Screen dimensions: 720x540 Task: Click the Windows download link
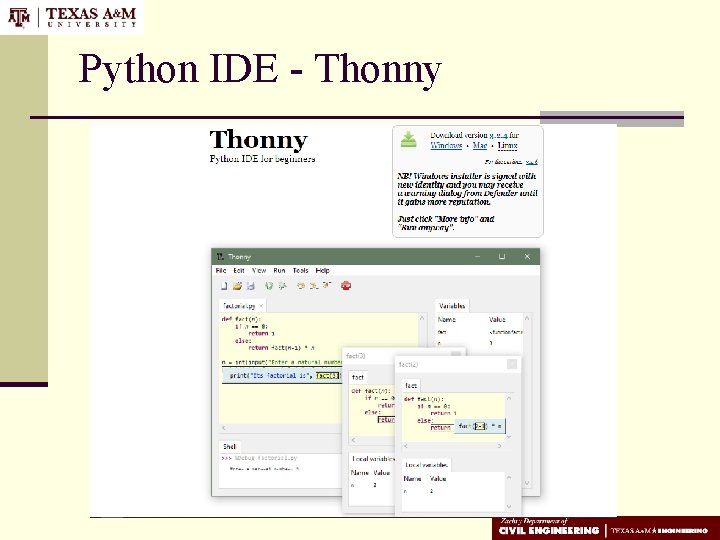pos(446,146)
